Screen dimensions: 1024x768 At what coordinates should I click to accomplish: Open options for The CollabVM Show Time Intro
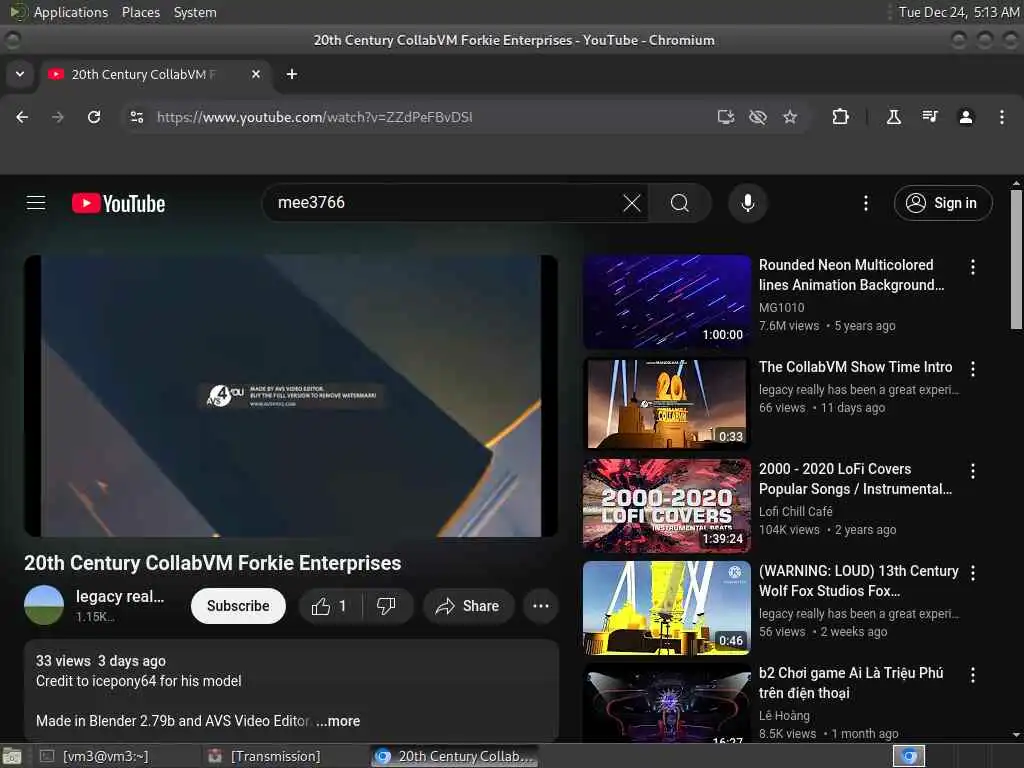[973, 369]
